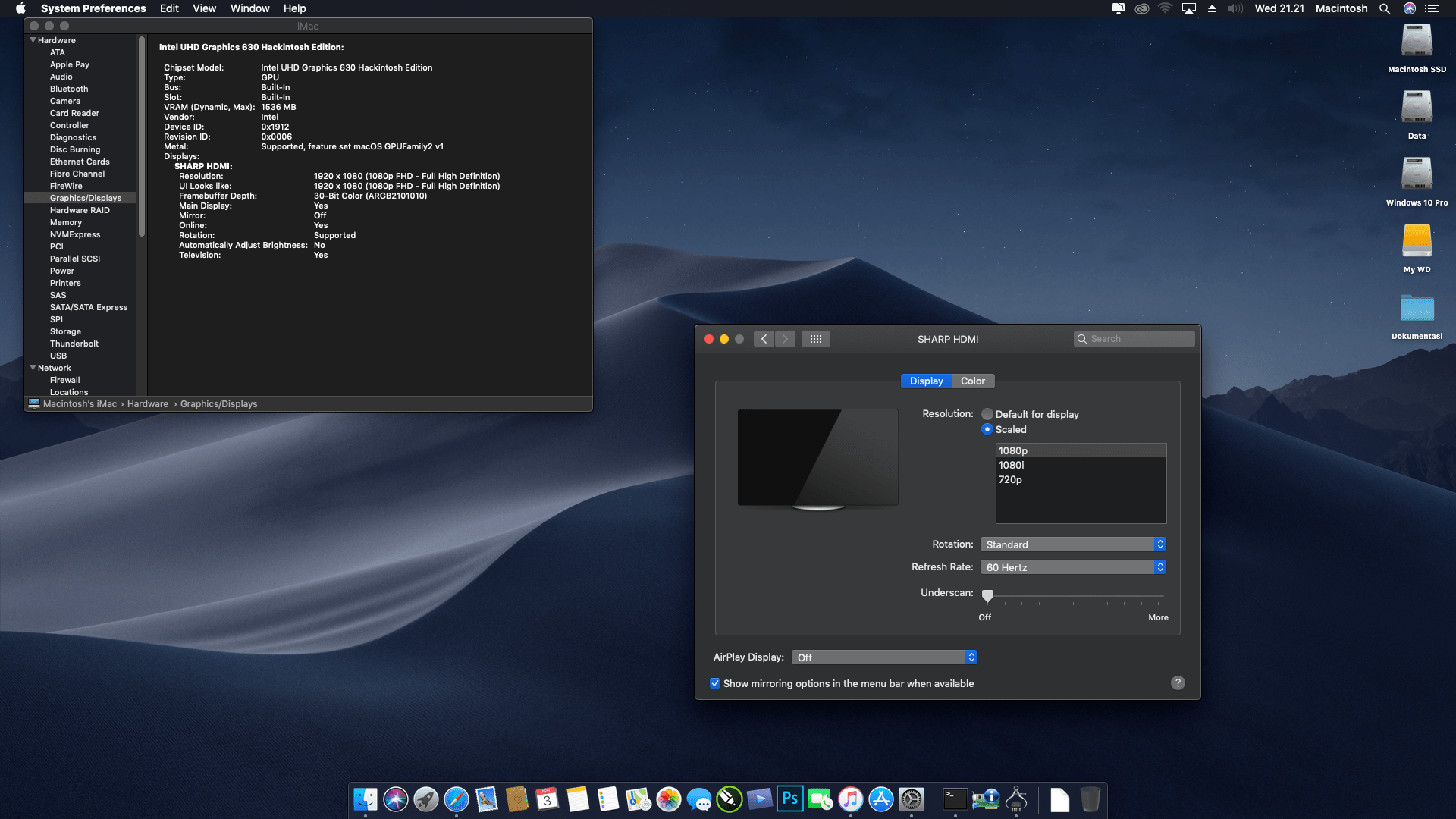Go back in System Preferences
This screenshot has width=1456, height=819.
764,339
